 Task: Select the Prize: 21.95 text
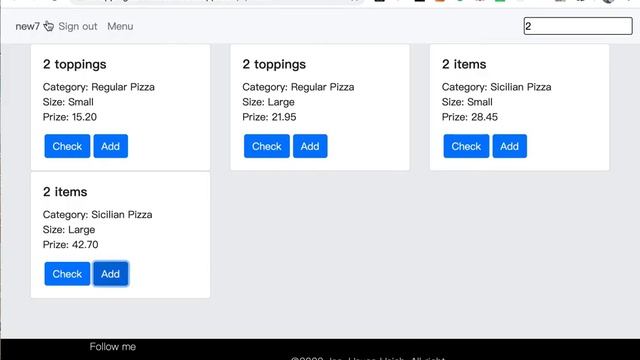tap(269, 117)
